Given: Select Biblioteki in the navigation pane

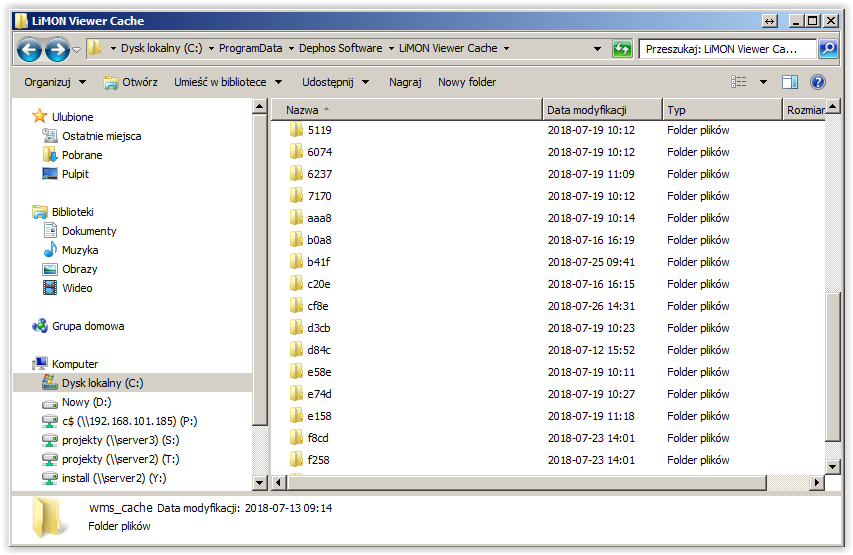Looking at the screenshot, I should [72, 212].
